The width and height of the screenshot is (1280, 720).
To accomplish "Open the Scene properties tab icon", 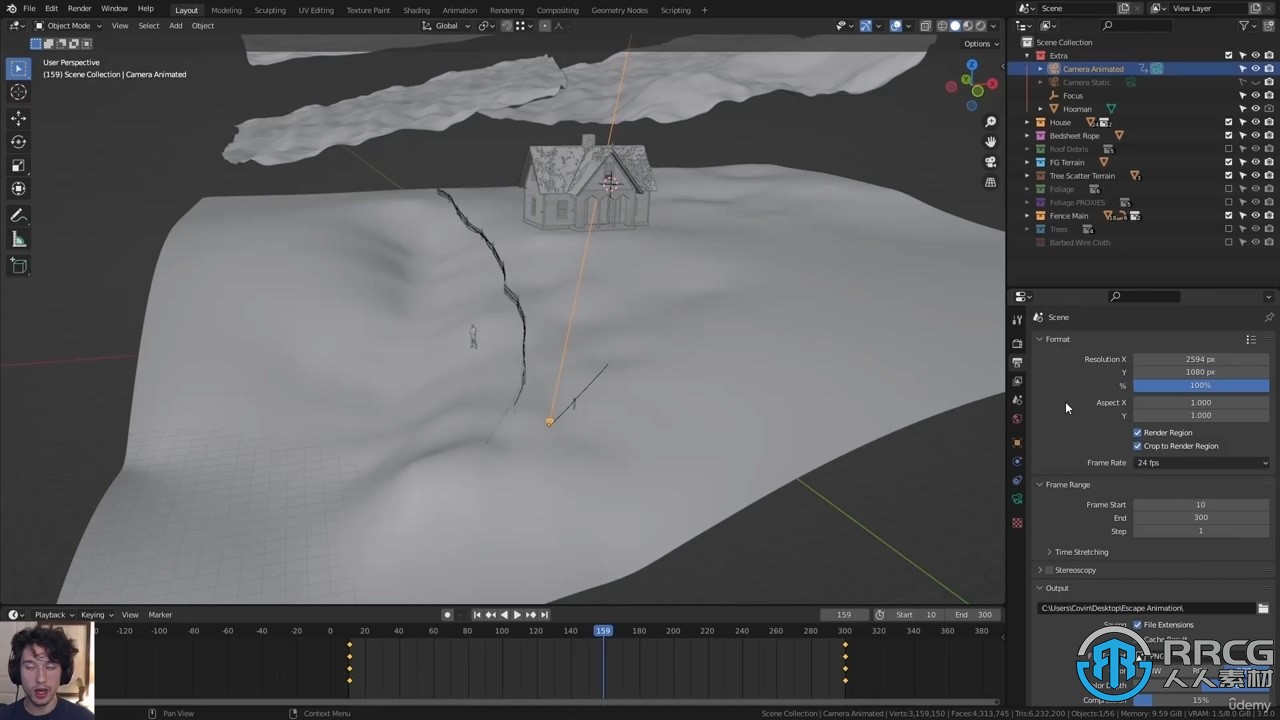I will [x=1017, y=400].
